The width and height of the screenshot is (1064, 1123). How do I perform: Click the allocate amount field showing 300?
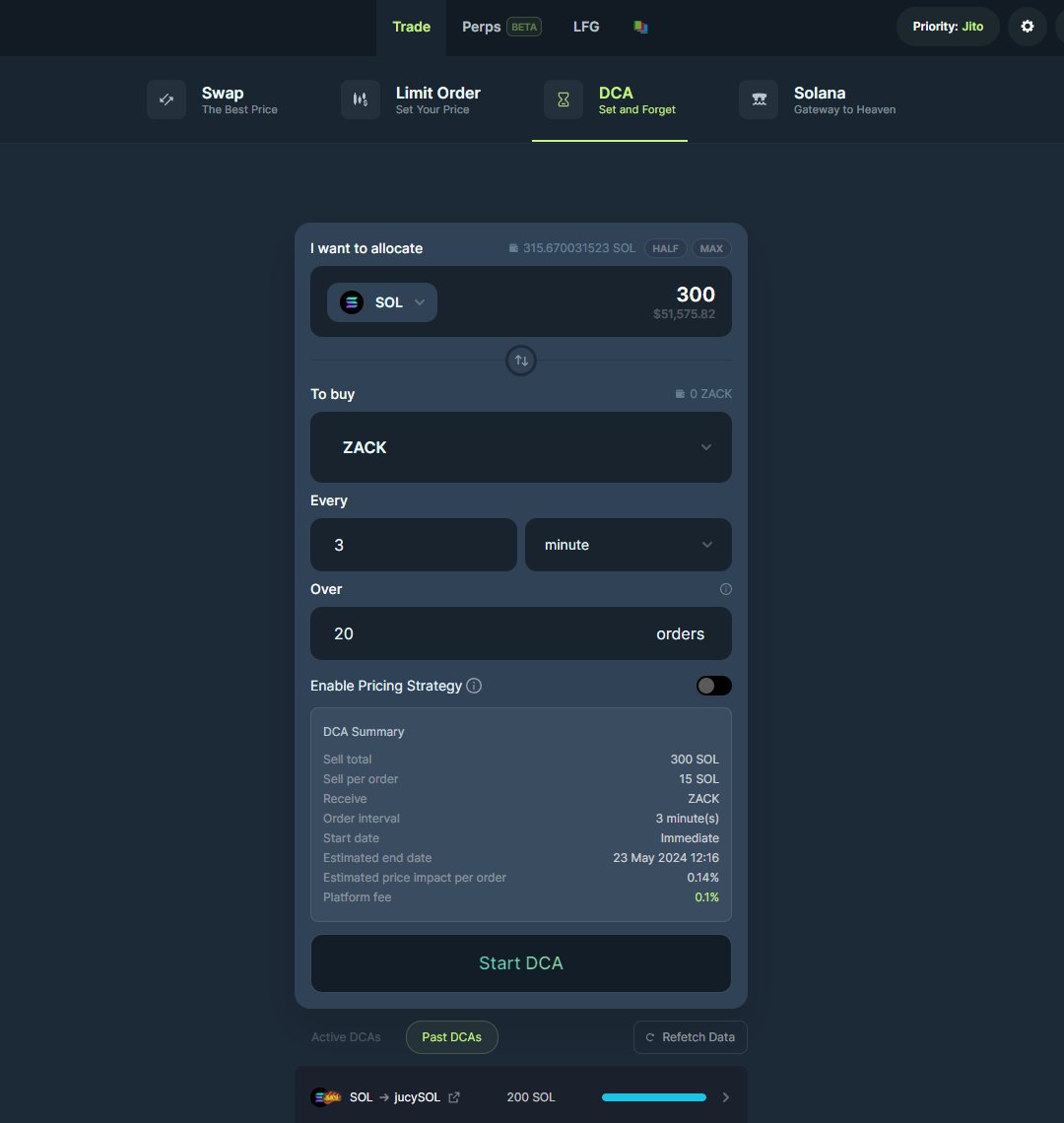695,295
